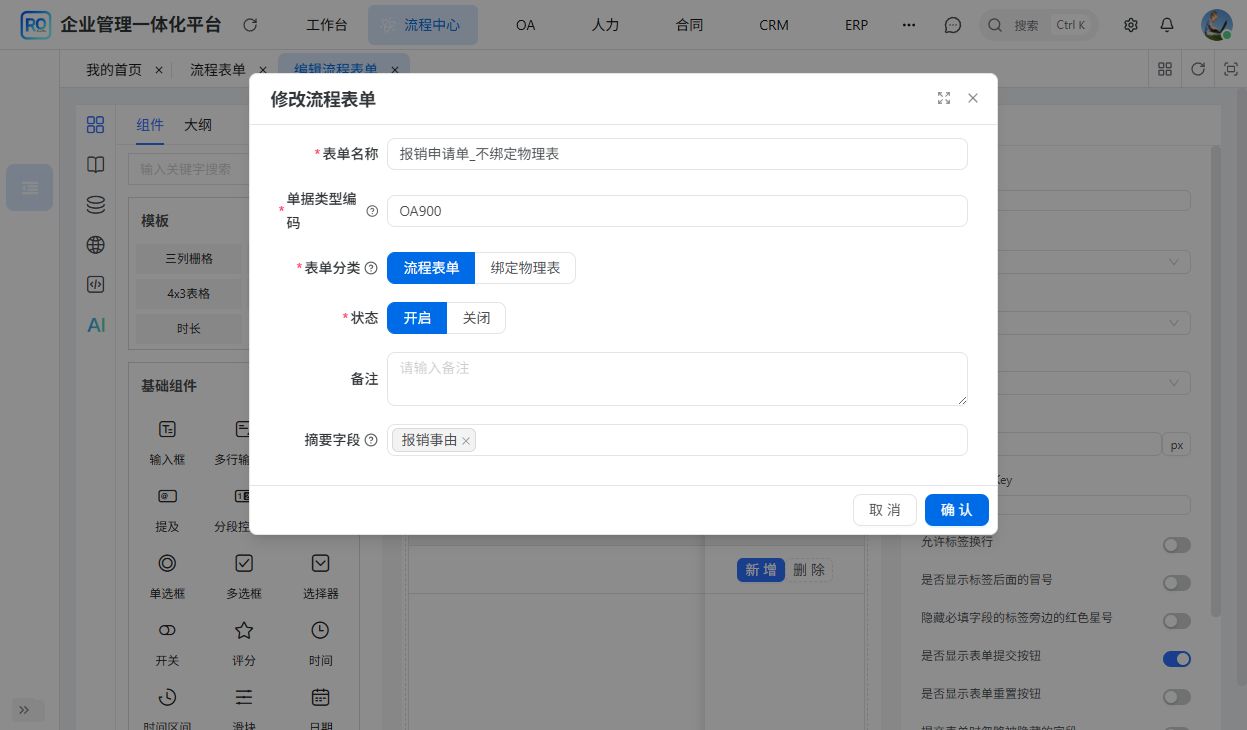Screen dimensions: 1247x730
Task: Click the 取消 button
Action: [885, 510]
